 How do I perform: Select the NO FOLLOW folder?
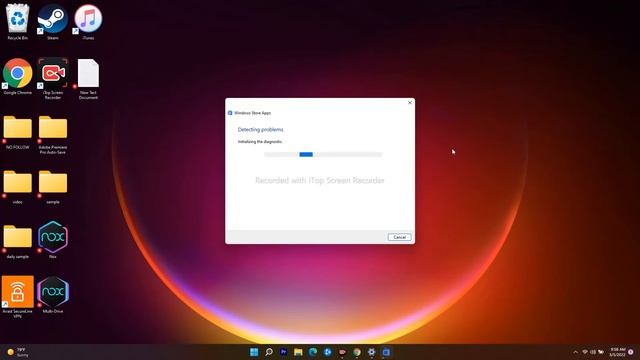pyautogui.click(x=18, y=132)
